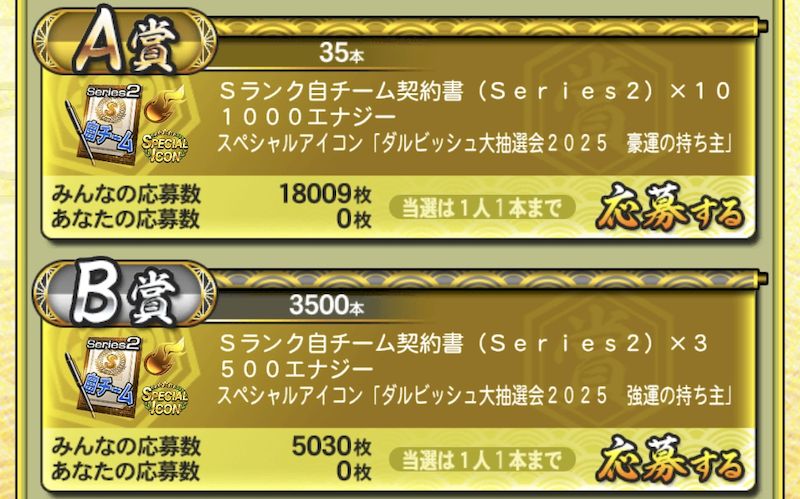Select the A賞 35本 winner count
This screenshot has height=499, width=800.
pos(341,52)
